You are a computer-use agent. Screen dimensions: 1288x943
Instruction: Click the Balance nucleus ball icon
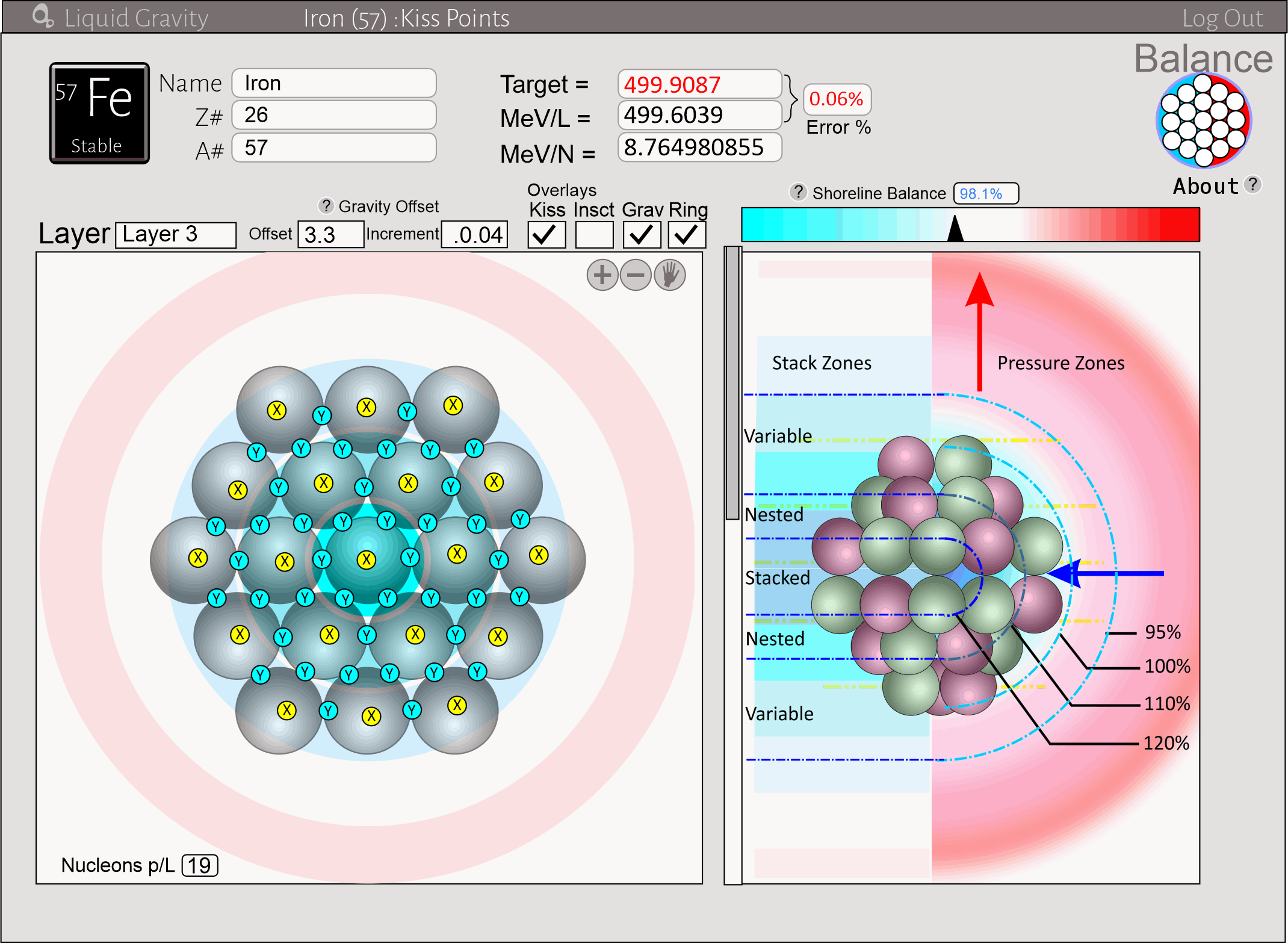[1203, 120]
